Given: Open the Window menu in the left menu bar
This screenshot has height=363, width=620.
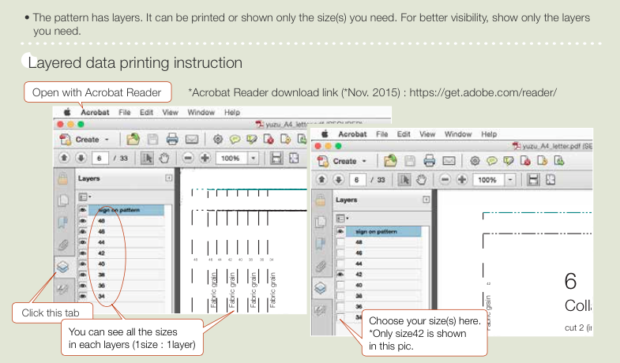Looking at the screenshot, I should pos(201,112).
